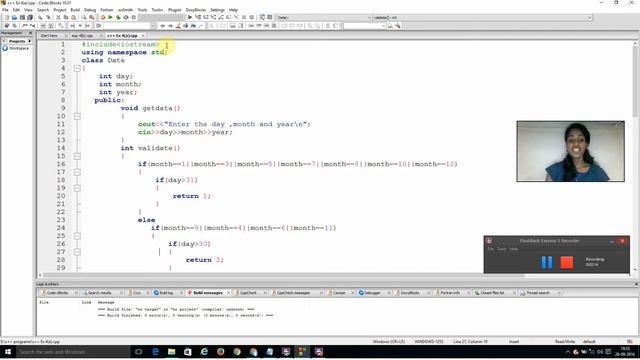This screenshot has width=640, height=360.
Task: Collapse the class Date fold on line 4
Action: point(77,69)
